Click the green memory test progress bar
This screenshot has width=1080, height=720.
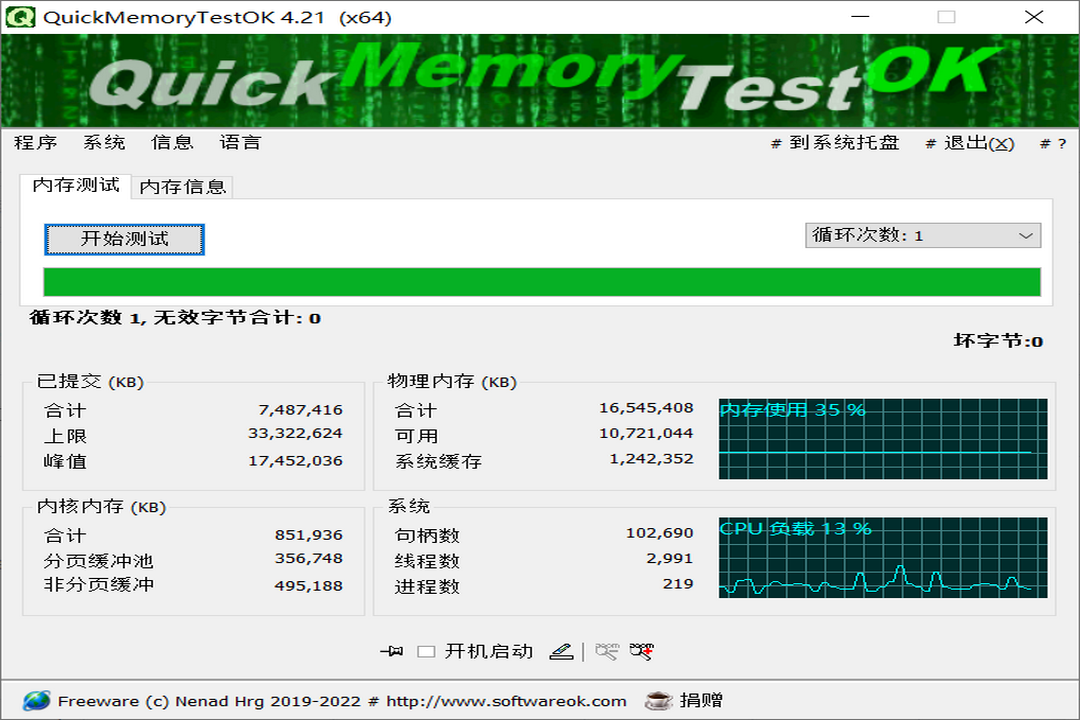pos(541,282)
